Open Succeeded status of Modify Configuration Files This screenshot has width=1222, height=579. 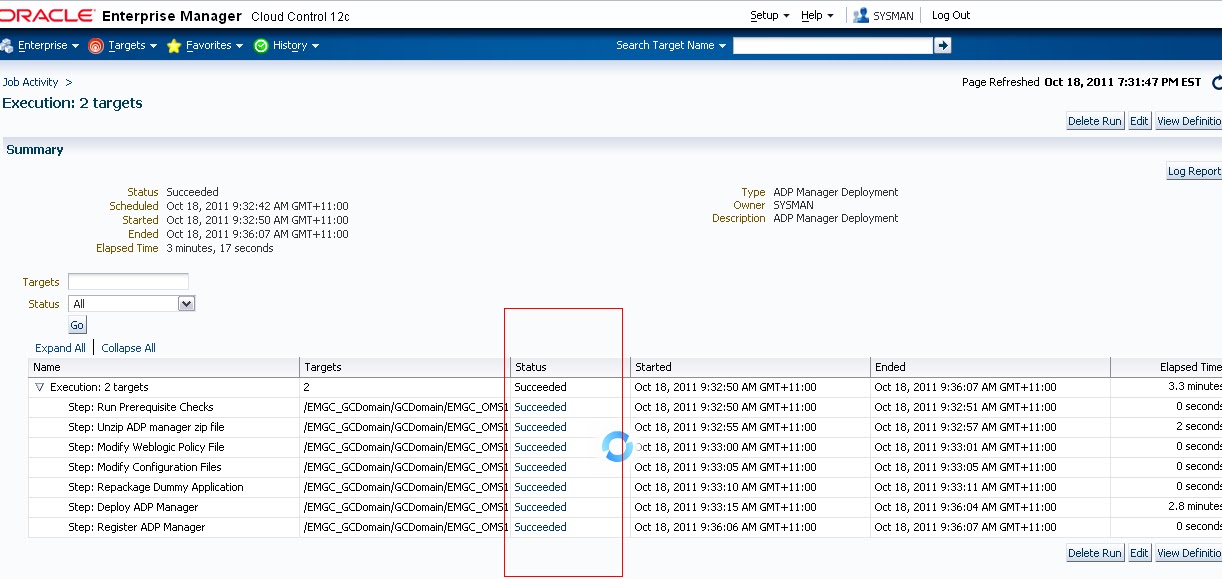click(x=540, y=467)
